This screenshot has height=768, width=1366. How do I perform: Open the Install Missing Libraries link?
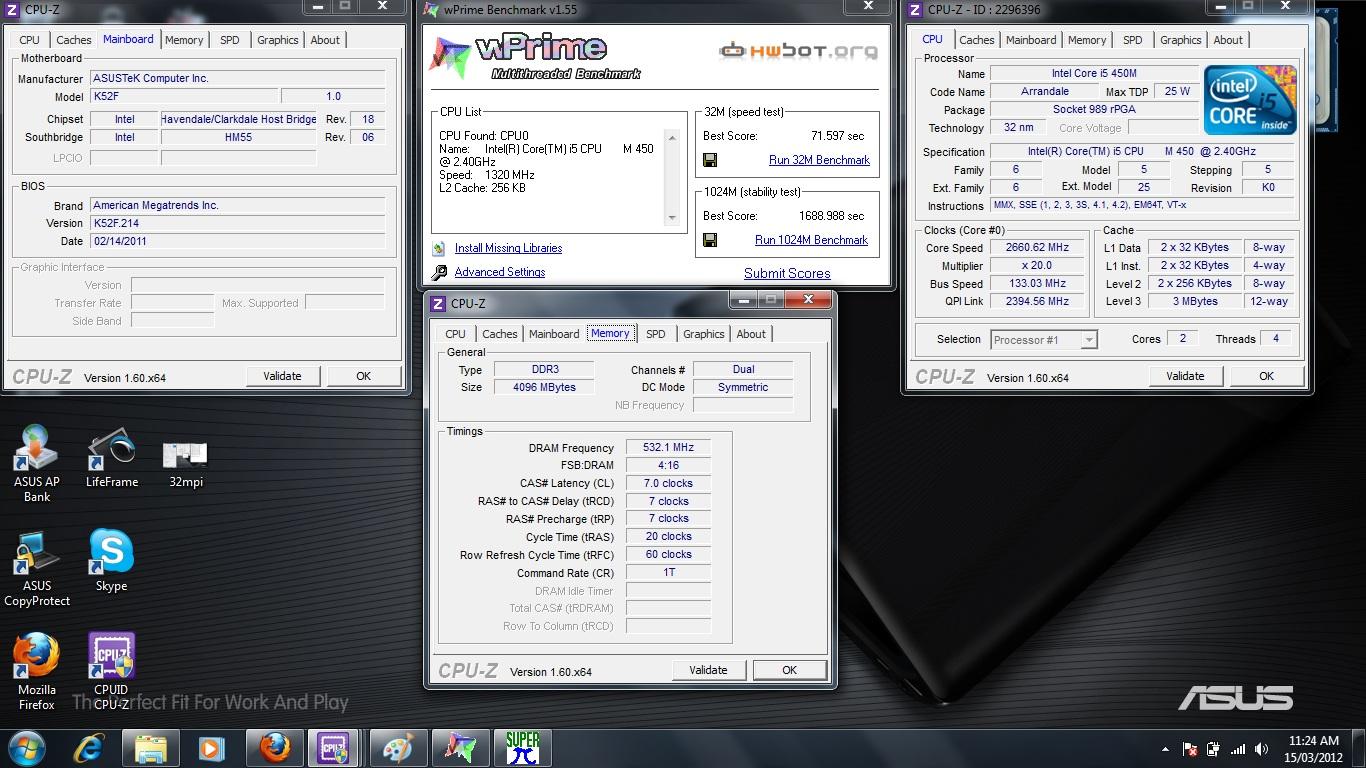[508, 248]
